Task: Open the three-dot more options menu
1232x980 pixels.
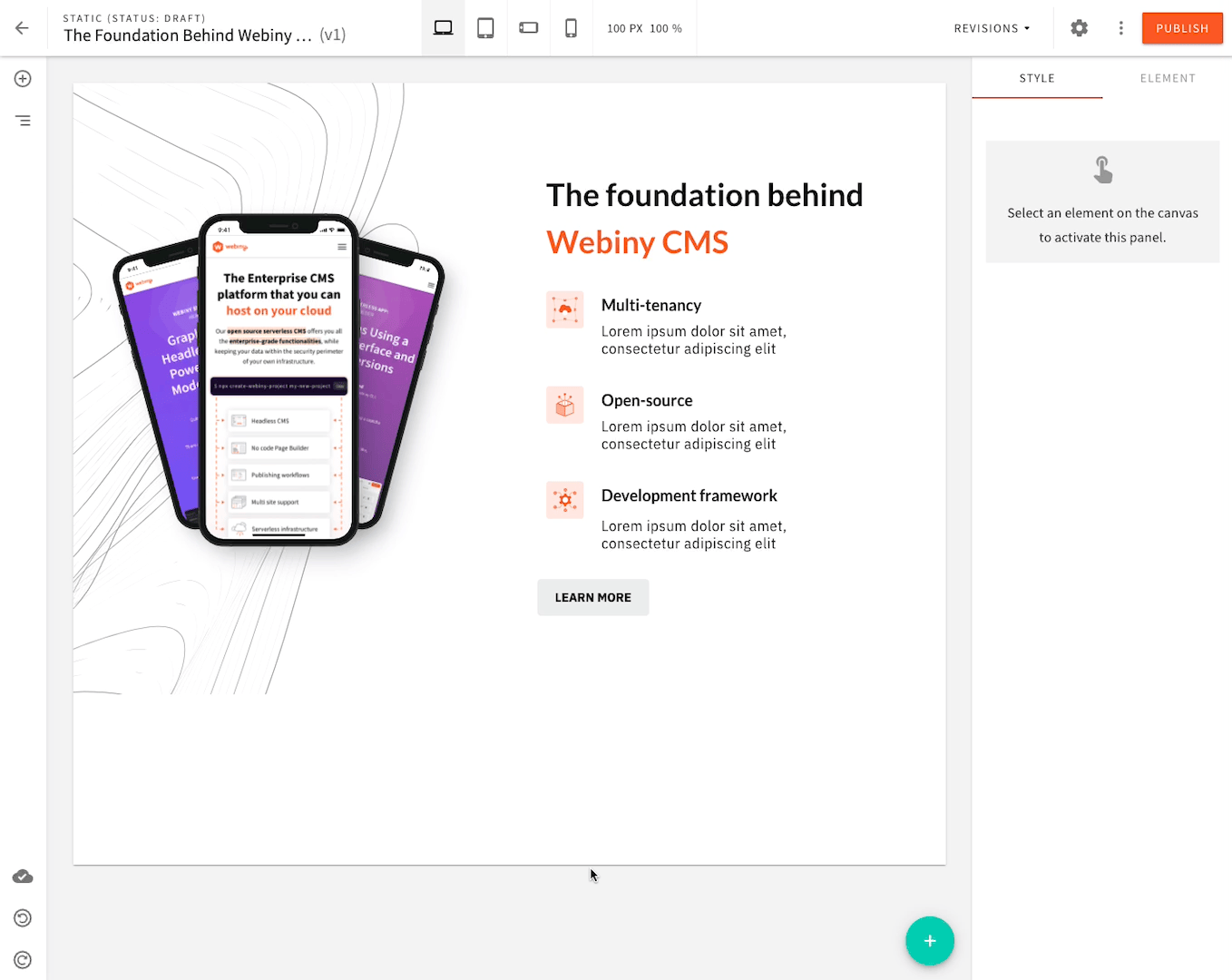Action: pos(1120,28)
